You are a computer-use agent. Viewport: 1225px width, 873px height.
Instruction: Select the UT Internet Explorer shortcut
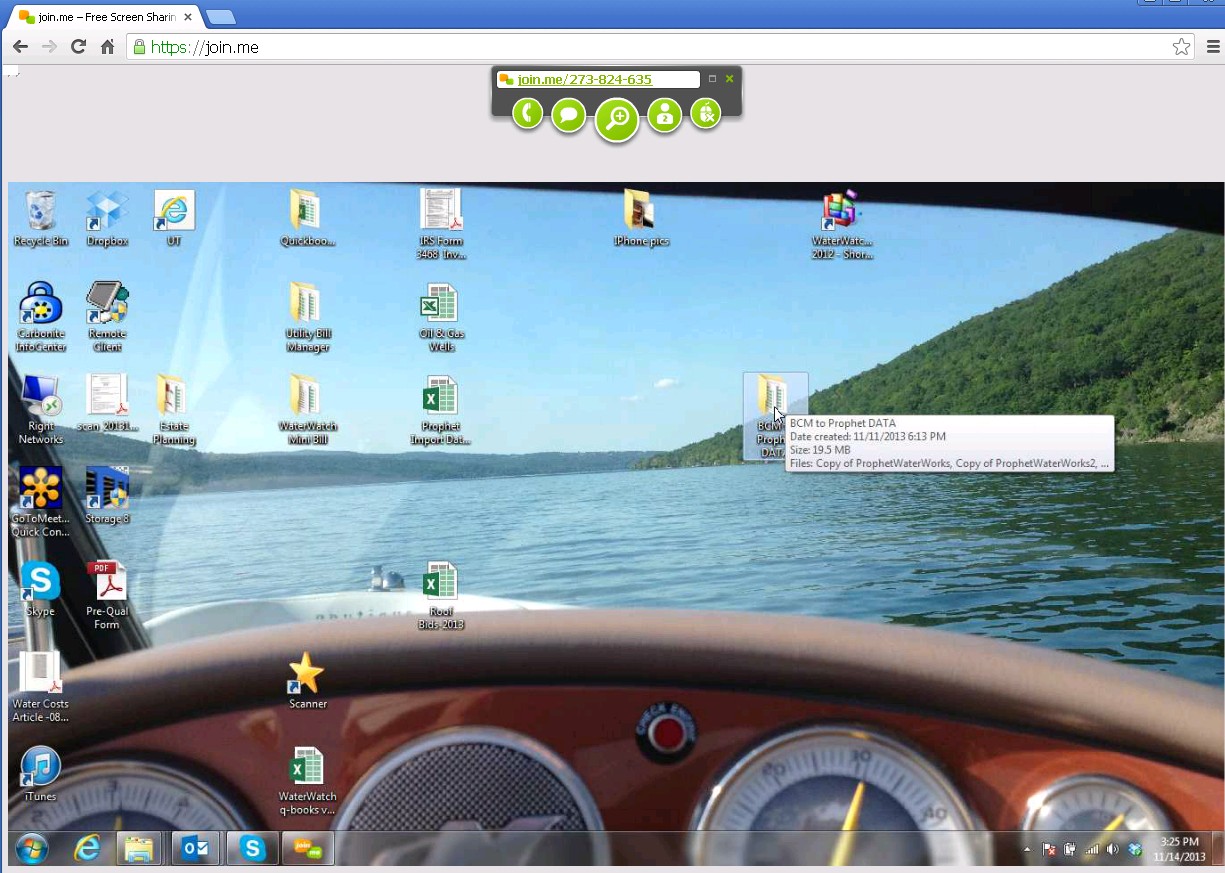[x=174, y=218]
